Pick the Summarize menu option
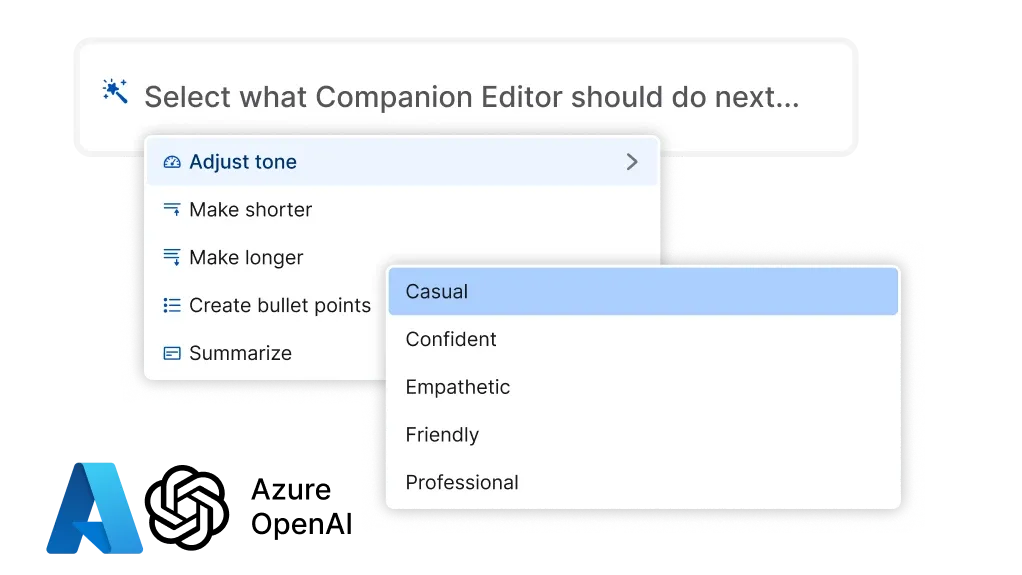This screenshot has height=575, width=1022. pos(241,354)
